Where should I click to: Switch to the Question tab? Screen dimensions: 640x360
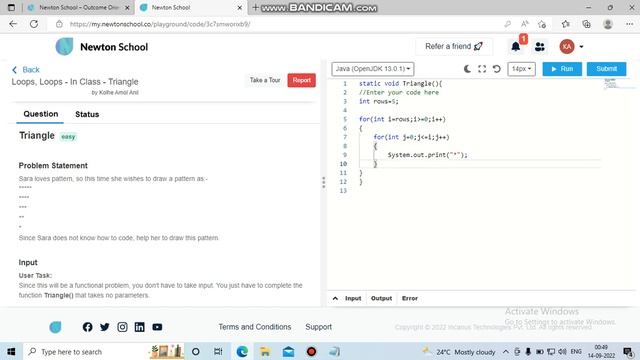tap(40, 114)
